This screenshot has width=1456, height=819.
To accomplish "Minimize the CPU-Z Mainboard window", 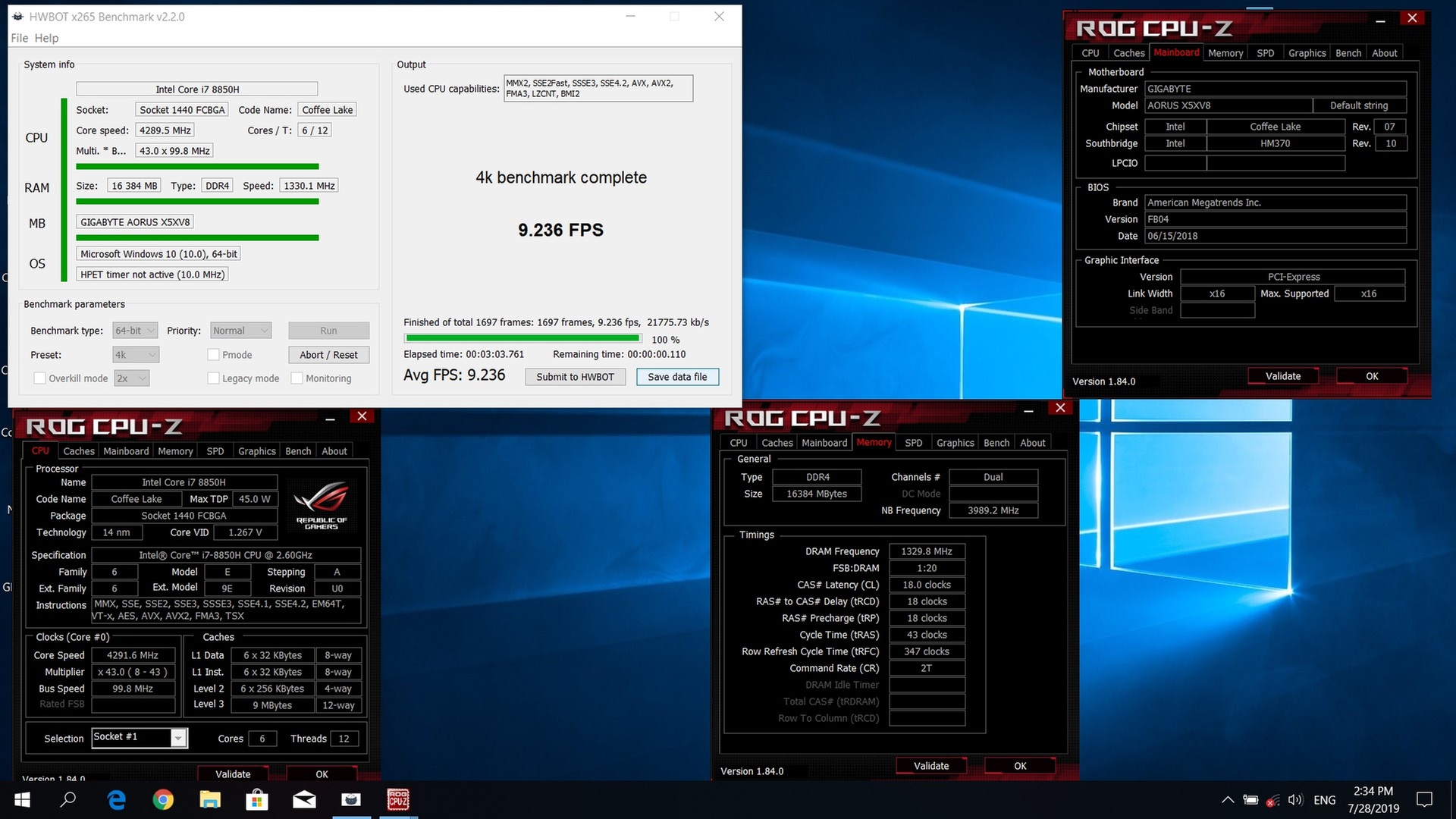I will click(1380, 20).
